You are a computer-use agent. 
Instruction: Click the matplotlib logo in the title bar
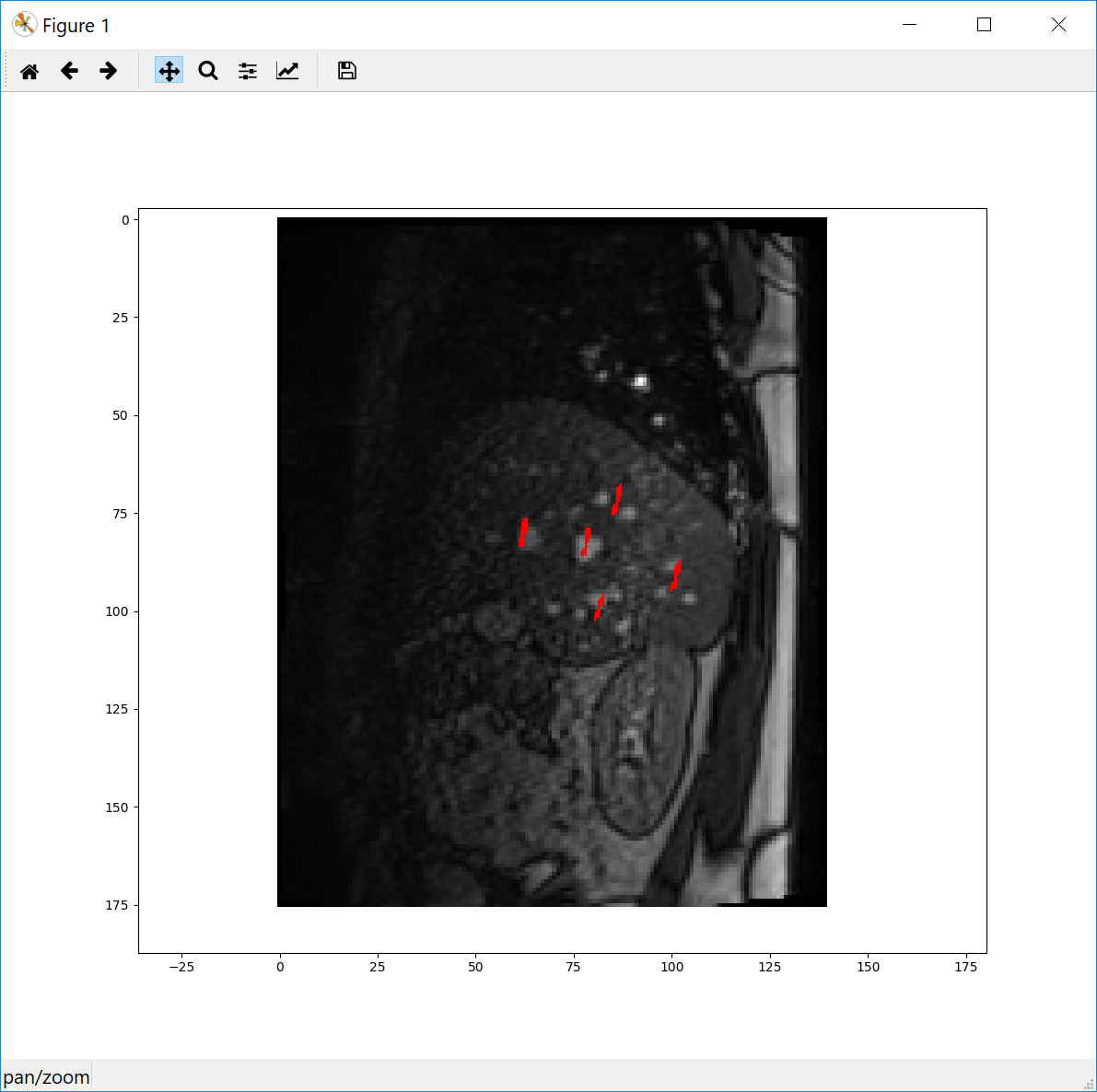22,24
